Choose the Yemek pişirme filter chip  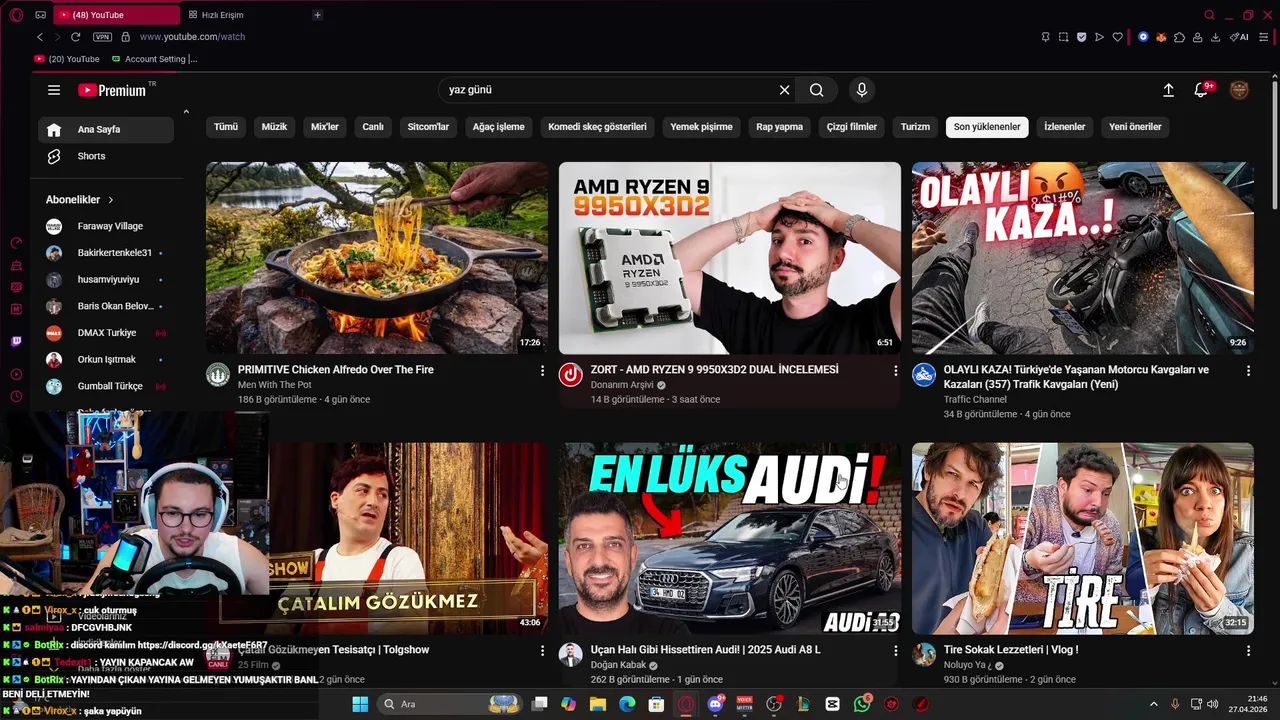click(701, 127)
